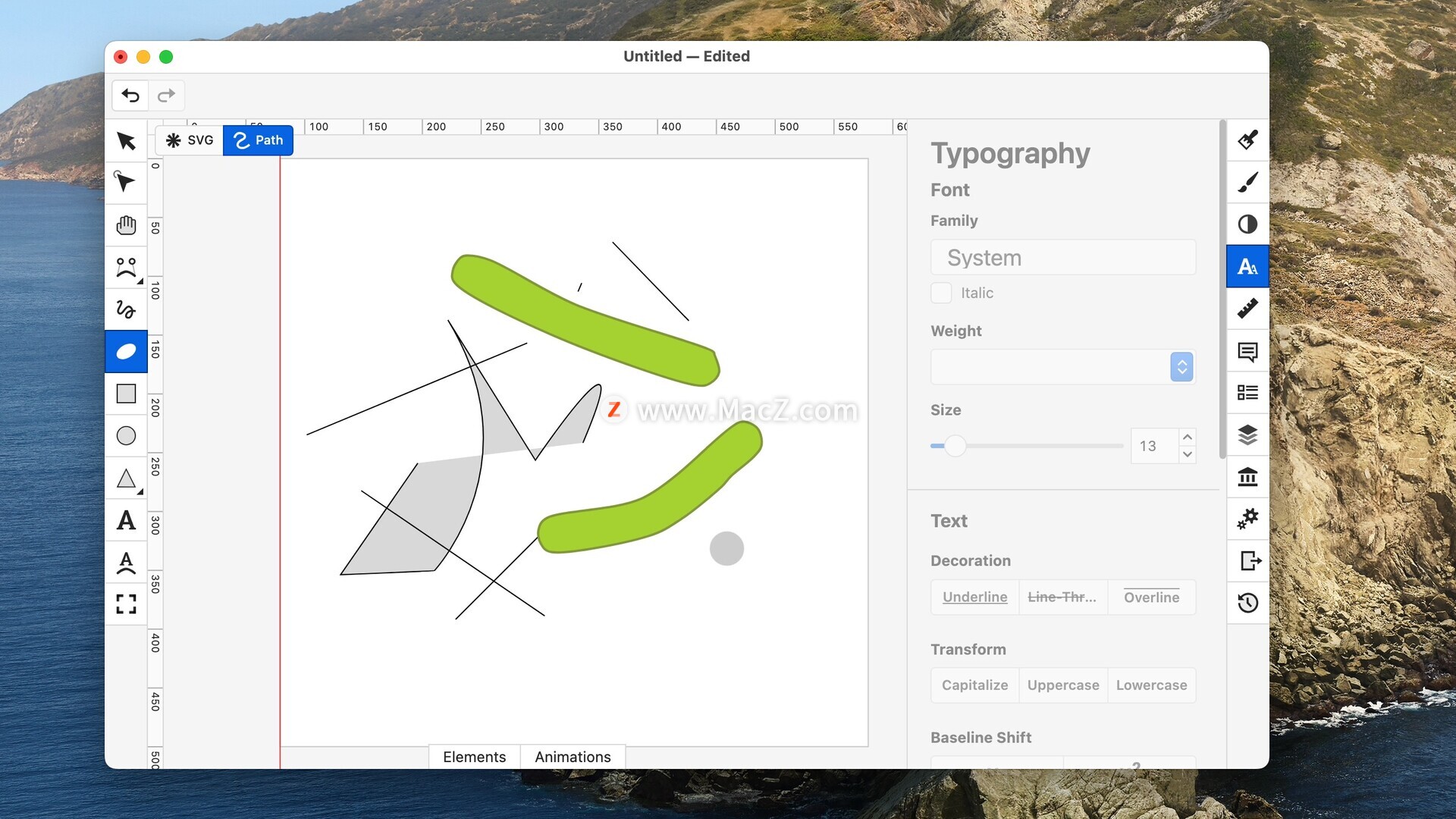Click the inspector panel scrollbar

click(1222, 290)
